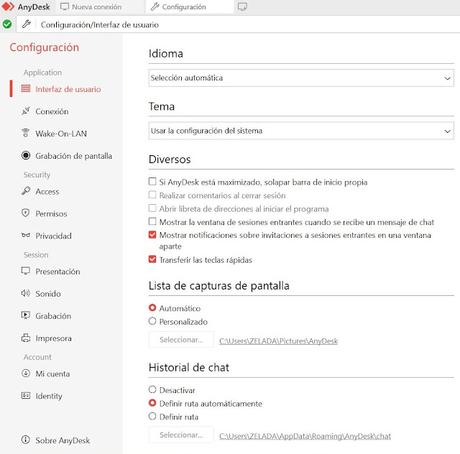Open Wake-On-LAN settings section
The width and height of the screenshot is (460, 454).
click(61, 134)
